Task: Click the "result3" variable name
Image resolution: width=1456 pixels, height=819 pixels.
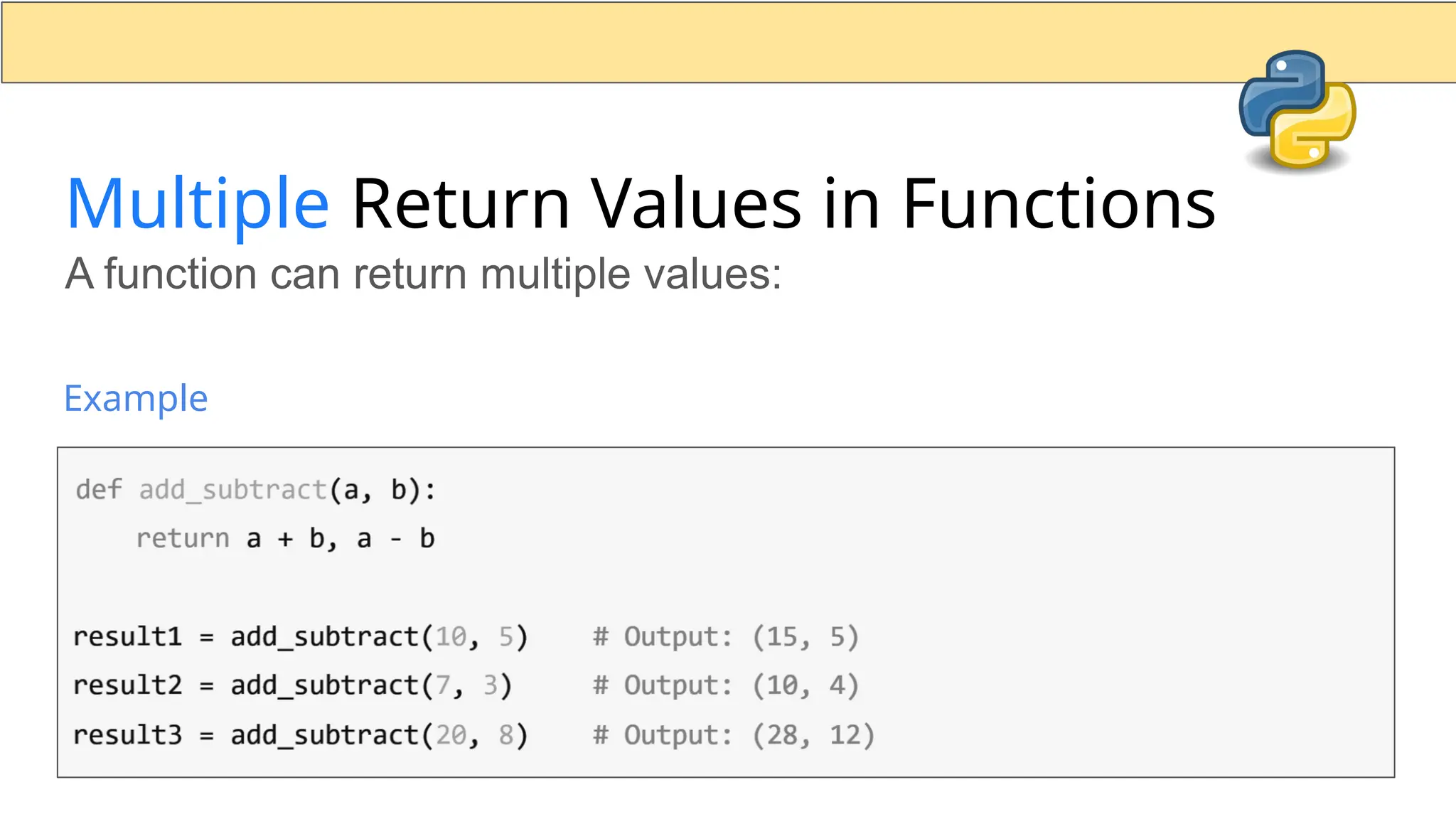Action: [x=128, y=735]
